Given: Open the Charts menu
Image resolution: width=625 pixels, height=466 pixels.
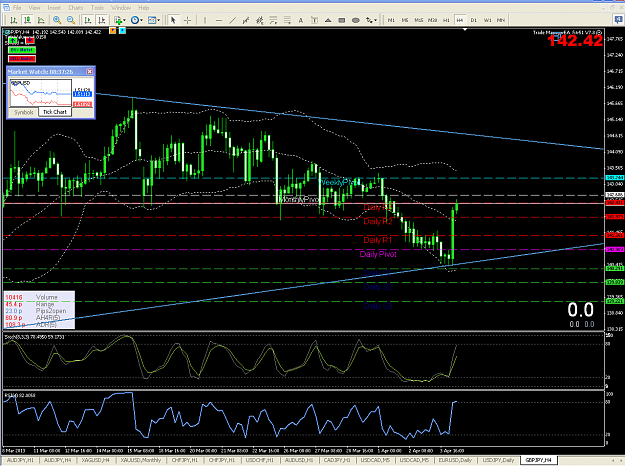Looking at the screenshot, I should [x=76, y=8].
